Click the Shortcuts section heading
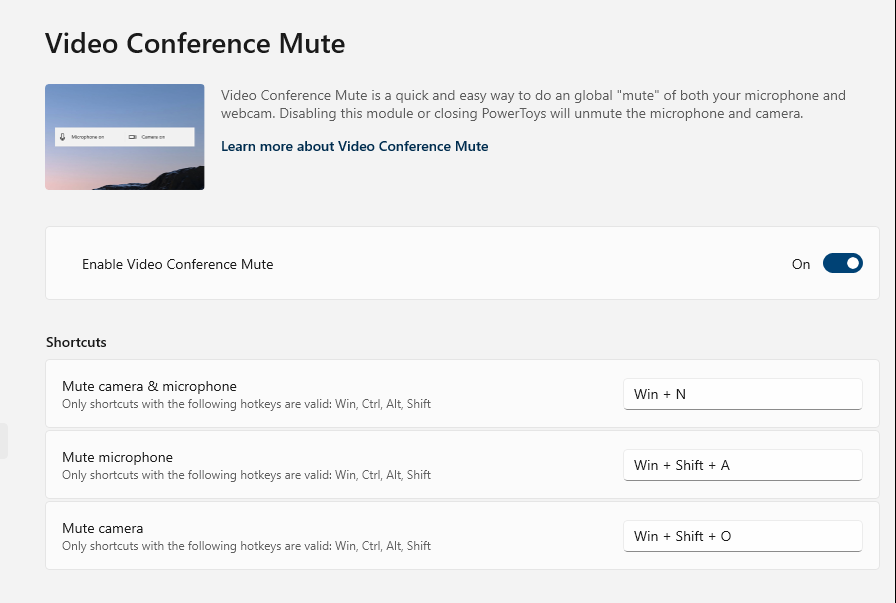This screenshot has width=896, height=603. click(x=76, y=342)
